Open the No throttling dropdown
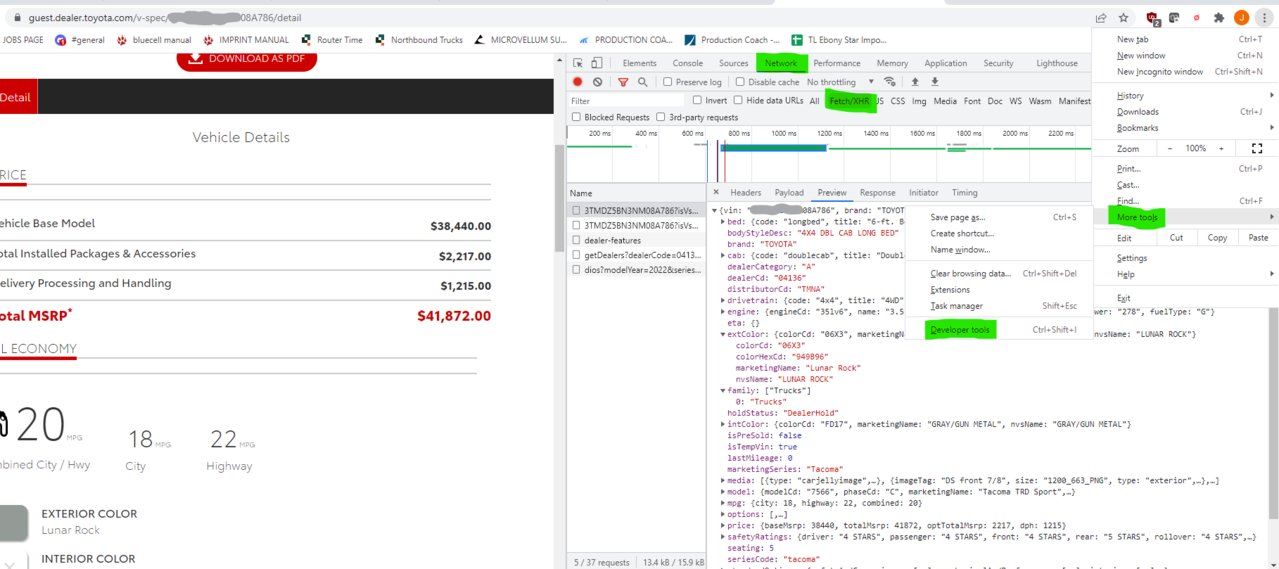1279x569 pixels. pyautogui.click(x=840, y=82)
